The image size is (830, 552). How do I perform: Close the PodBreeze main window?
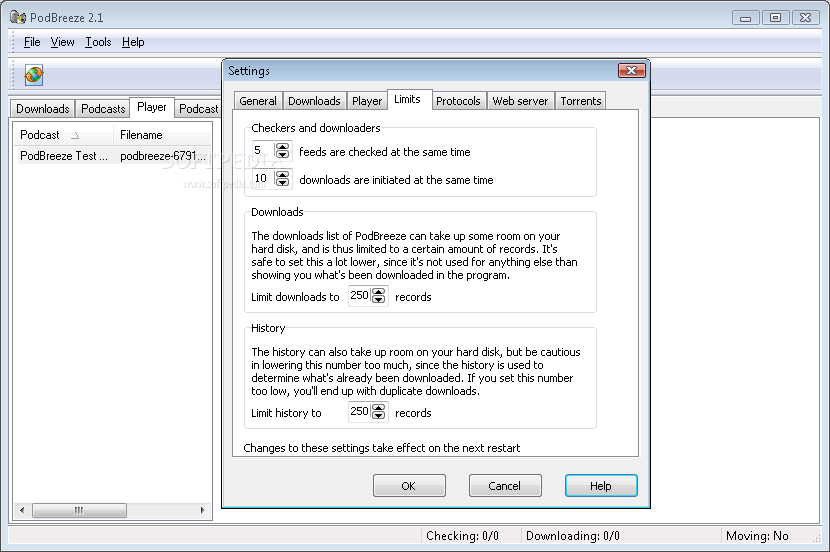click(x=805, y=18)
